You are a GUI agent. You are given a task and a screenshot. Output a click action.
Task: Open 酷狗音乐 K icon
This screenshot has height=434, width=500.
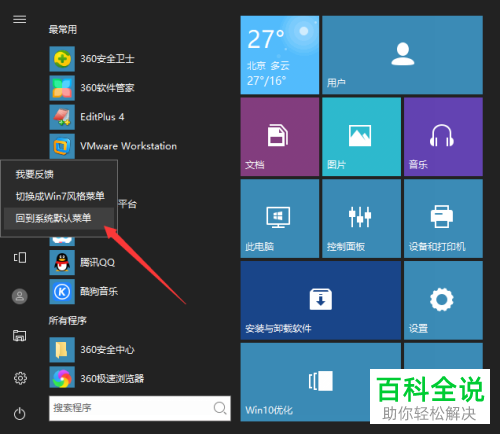click(62, 291)
